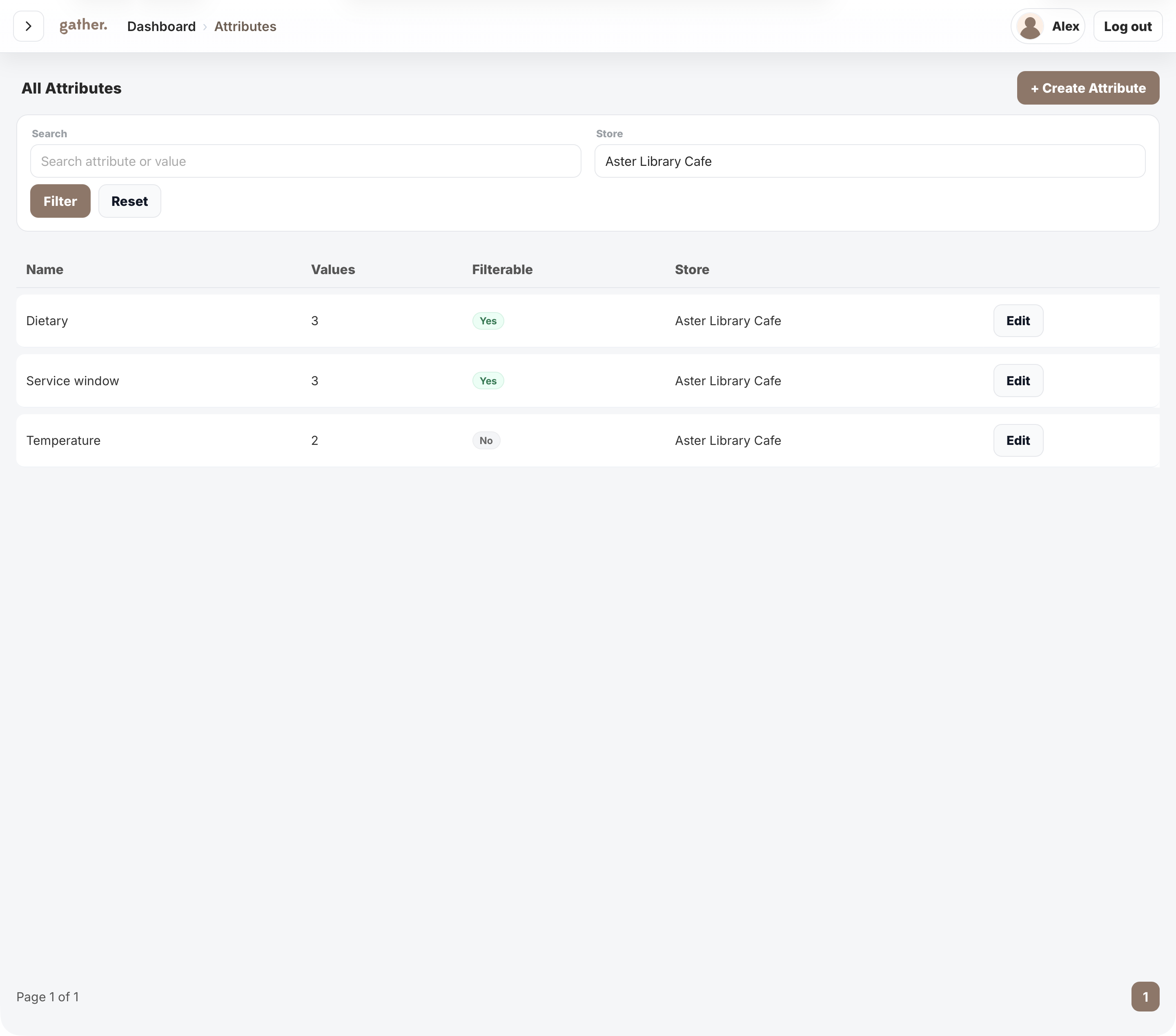
Task: Edit the Dietary attribute
Action: (x=1018, y=321)
